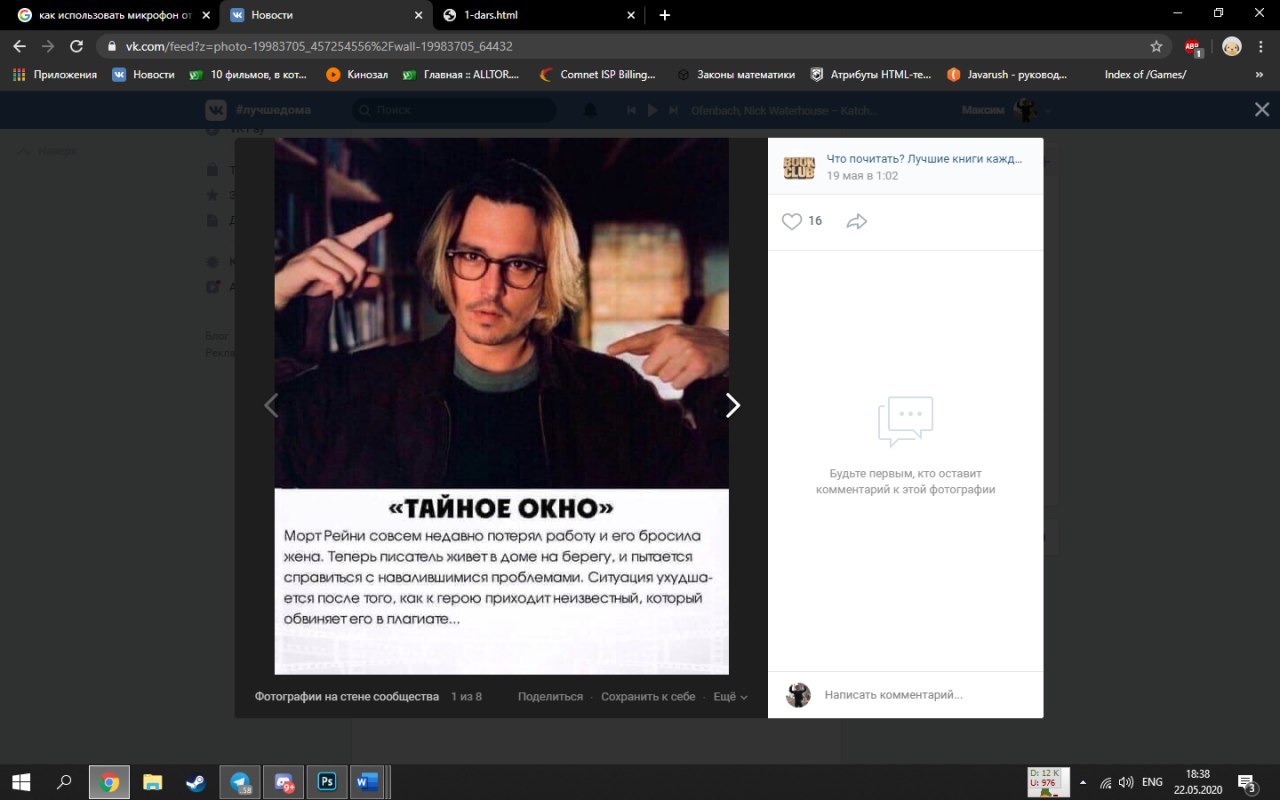Screen dimensions: 1280x800
Task: Close the 'как использовать микрофон' tab
Action: [205, 15]
